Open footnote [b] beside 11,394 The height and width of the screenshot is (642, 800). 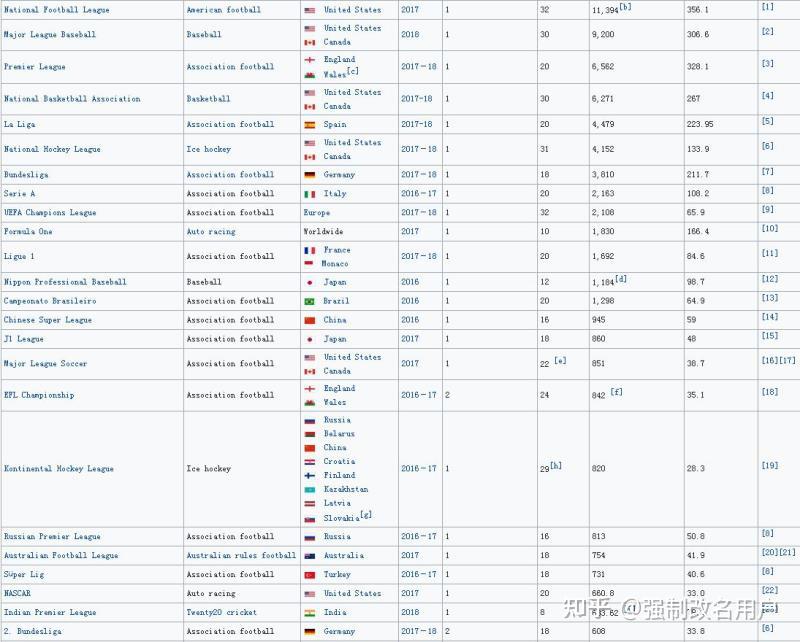626,7
